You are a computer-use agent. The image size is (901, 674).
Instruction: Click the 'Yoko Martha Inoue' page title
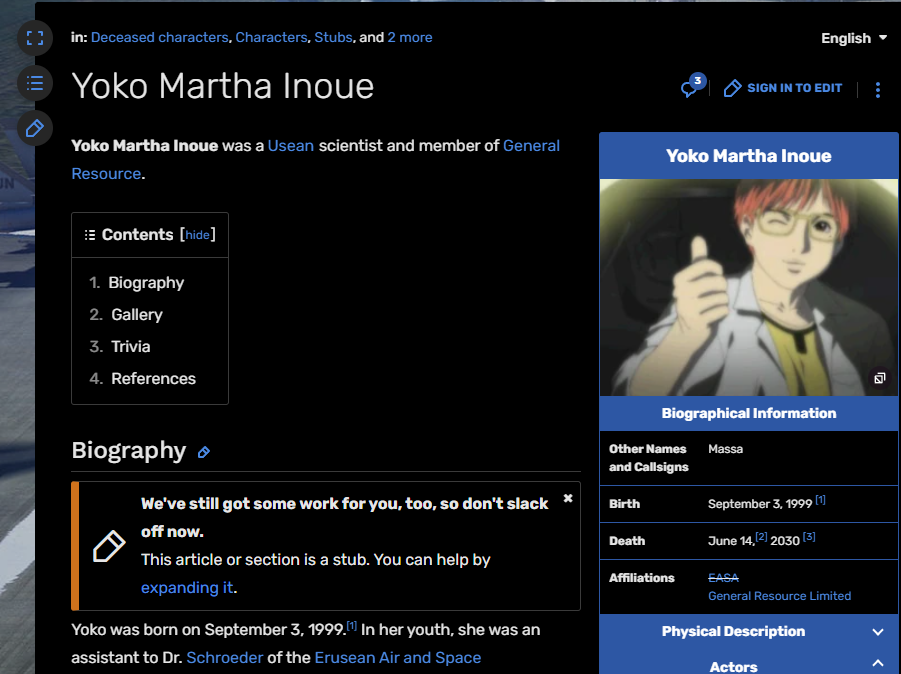click(x=223, y=86)
